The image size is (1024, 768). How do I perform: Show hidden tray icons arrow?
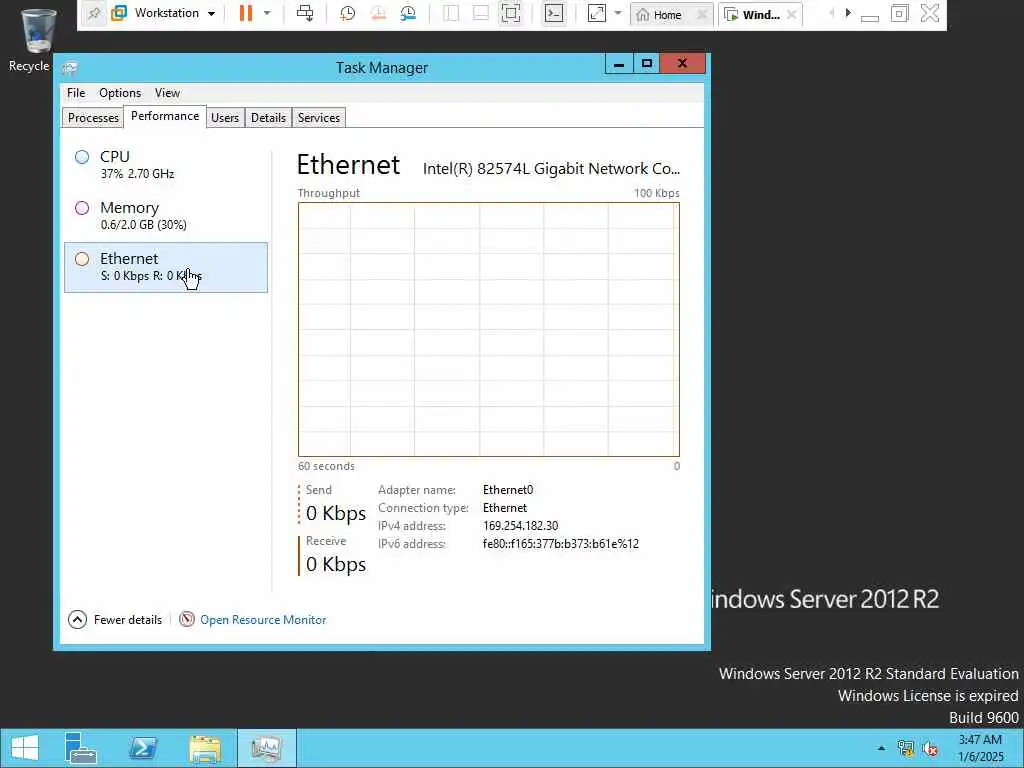coord(881,748)
